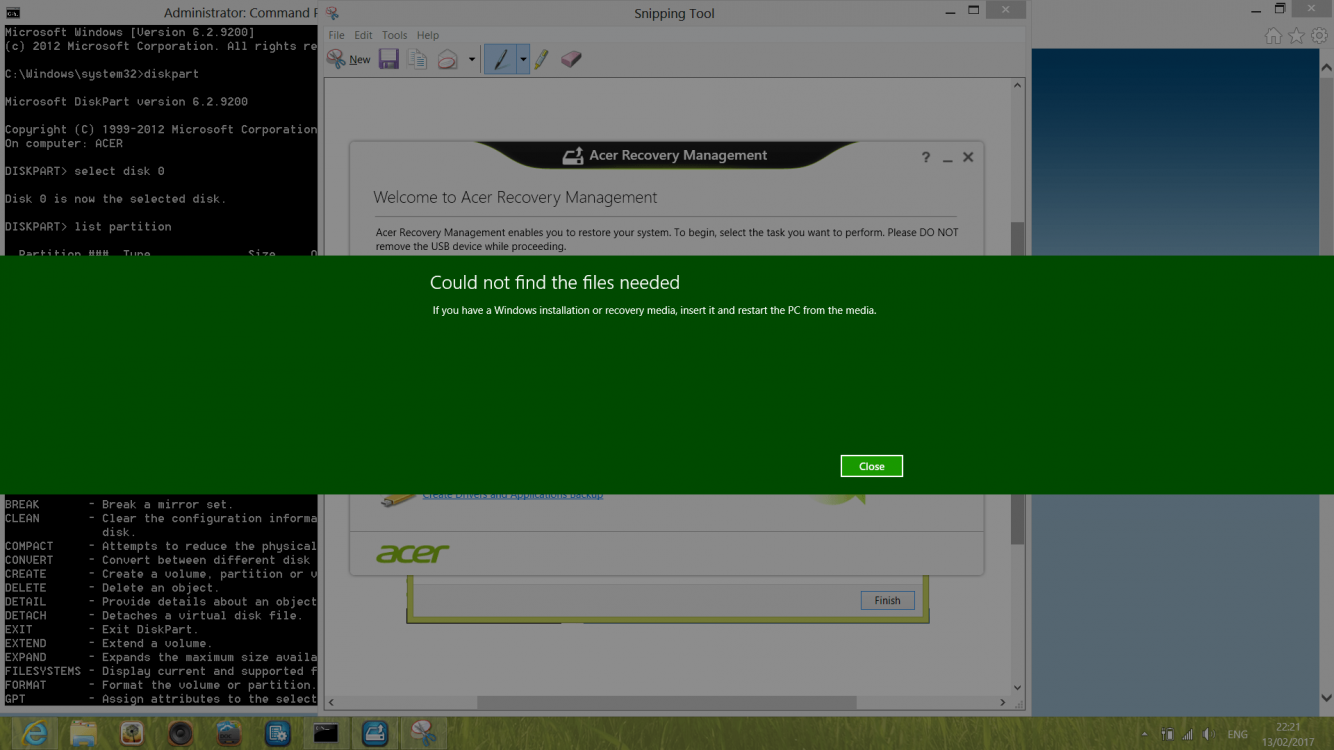The width and height of the screenshot is (1334, 750).
Task: Click the Snipping Tool title bar scissors icon
Action: pos(333,13)
